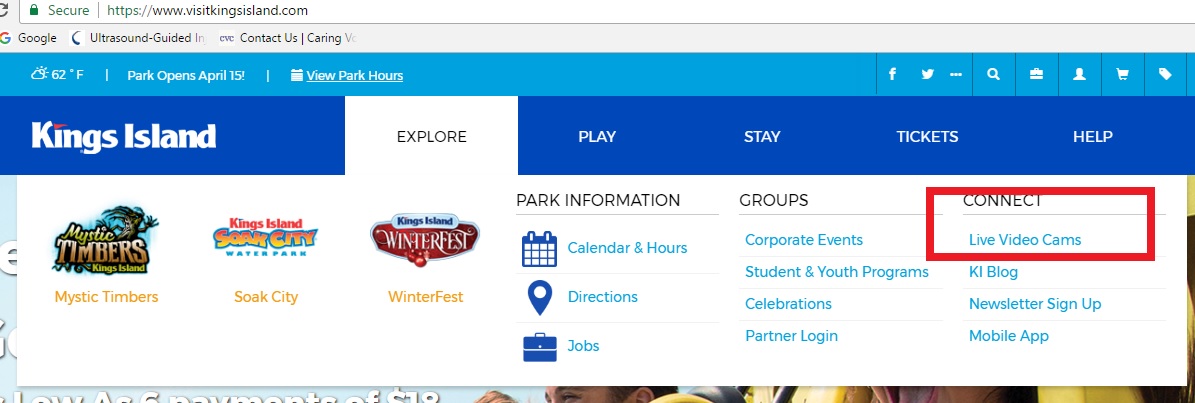
Task: Select the Mystic Timbers logo thumbnail
Action: click(x=106, y=240)
